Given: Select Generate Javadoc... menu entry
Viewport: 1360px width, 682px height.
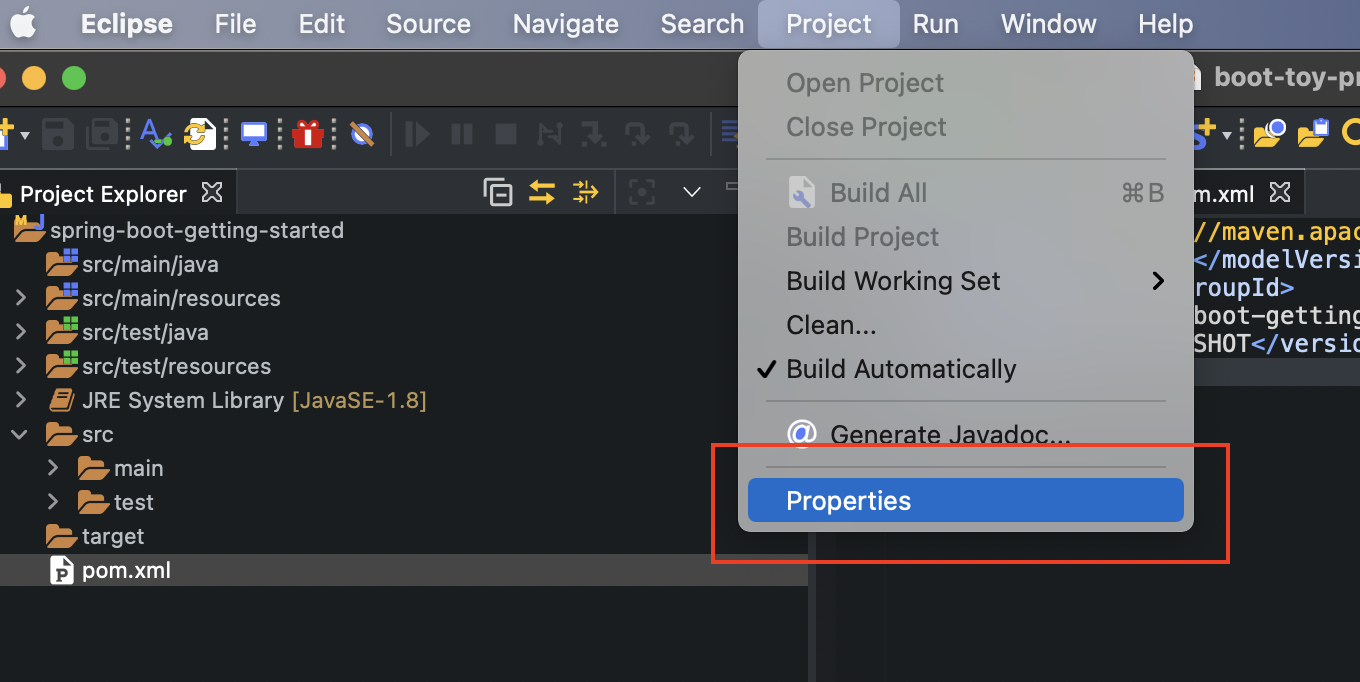Looking at the screenshot, I should click(x=949, y=435).
